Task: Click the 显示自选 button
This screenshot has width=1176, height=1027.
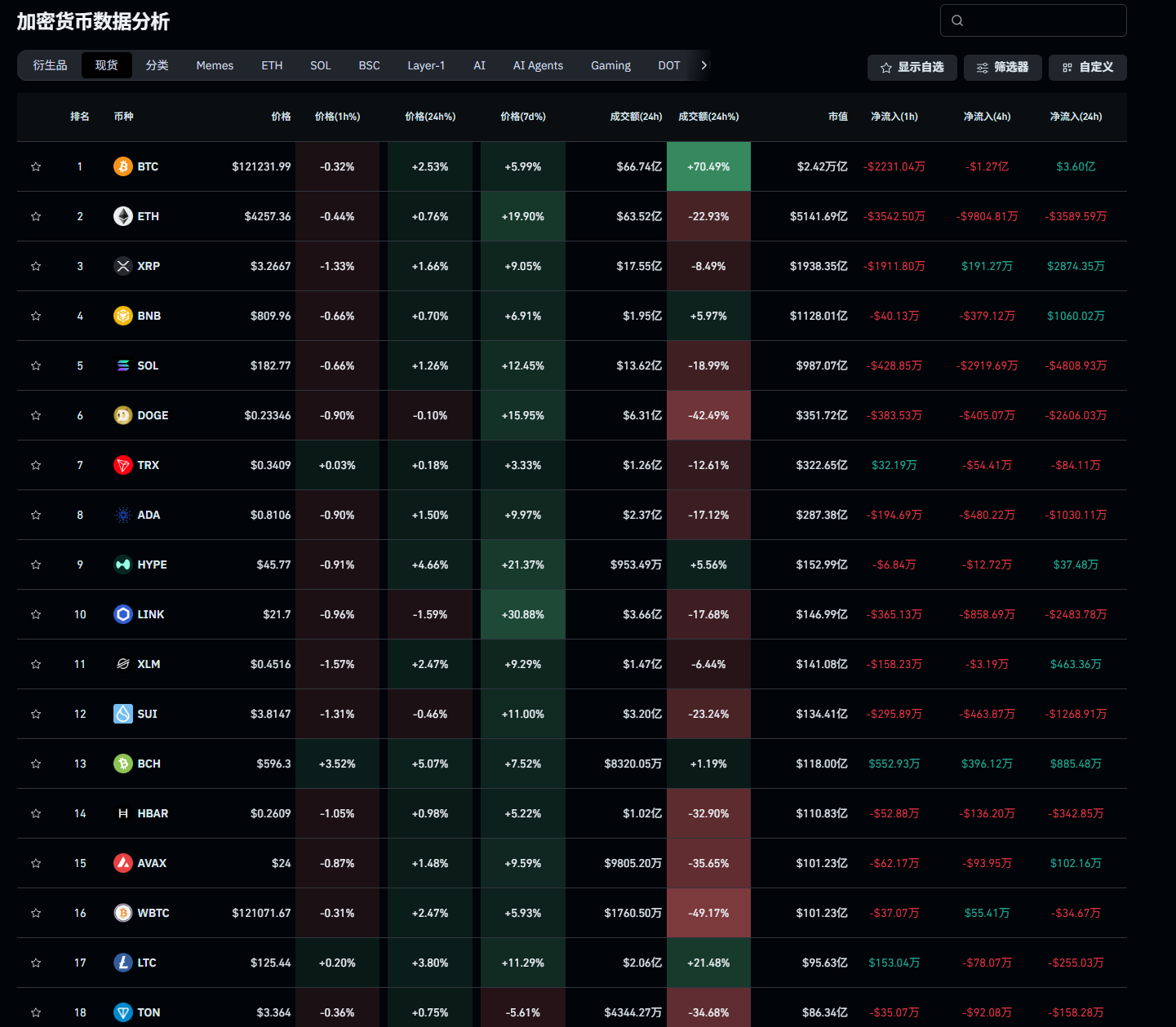Action: 912,68
